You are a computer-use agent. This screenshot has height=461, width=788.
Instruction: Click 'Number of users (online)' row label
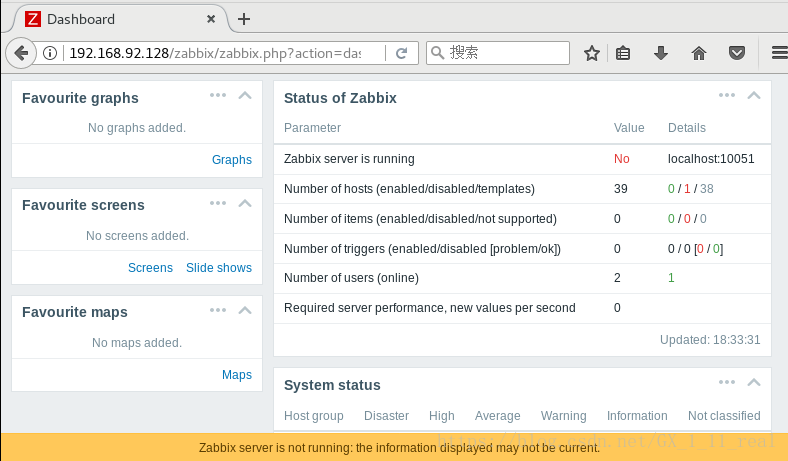coord(351,278)
